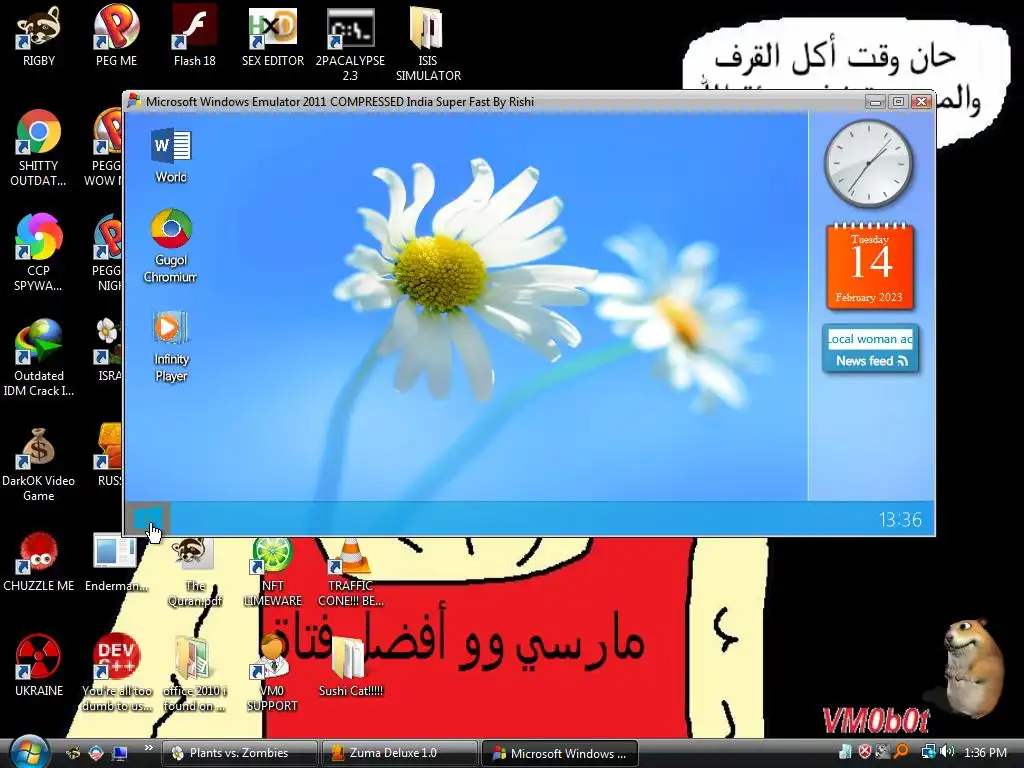Click the red security shield tray icon
The height and width of the screenshot is (768, 1024).
click(865, 752)
